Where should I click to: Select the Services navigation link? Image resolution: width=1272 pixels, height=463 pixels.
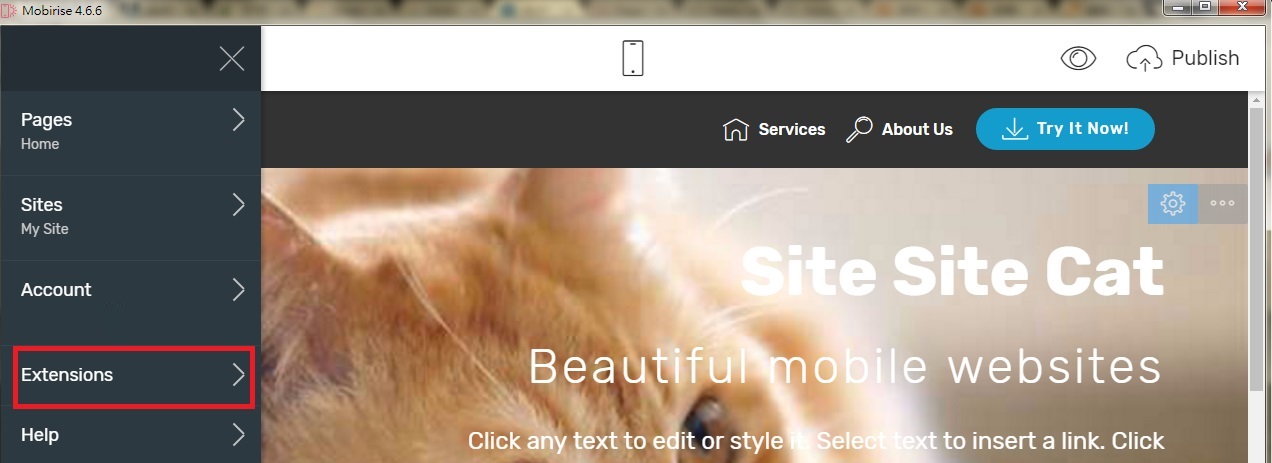pyautogui.click(x=792, y=129)
